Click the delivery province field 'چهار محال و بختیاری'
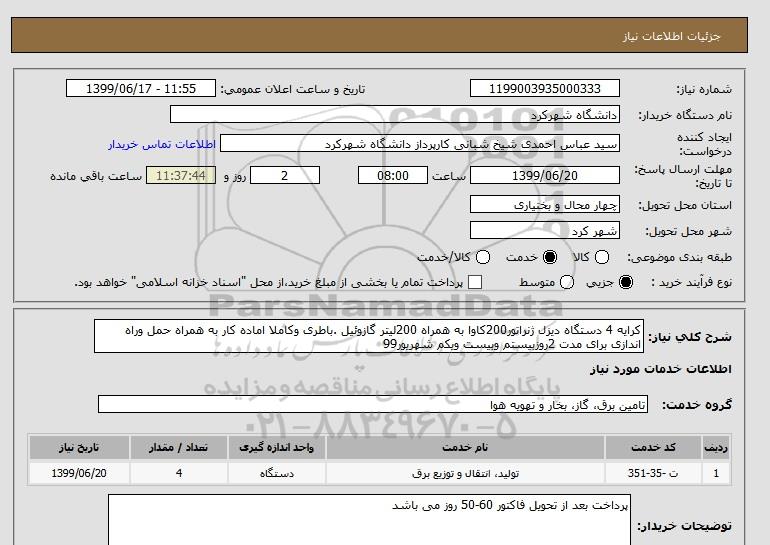 click(545, 205)
